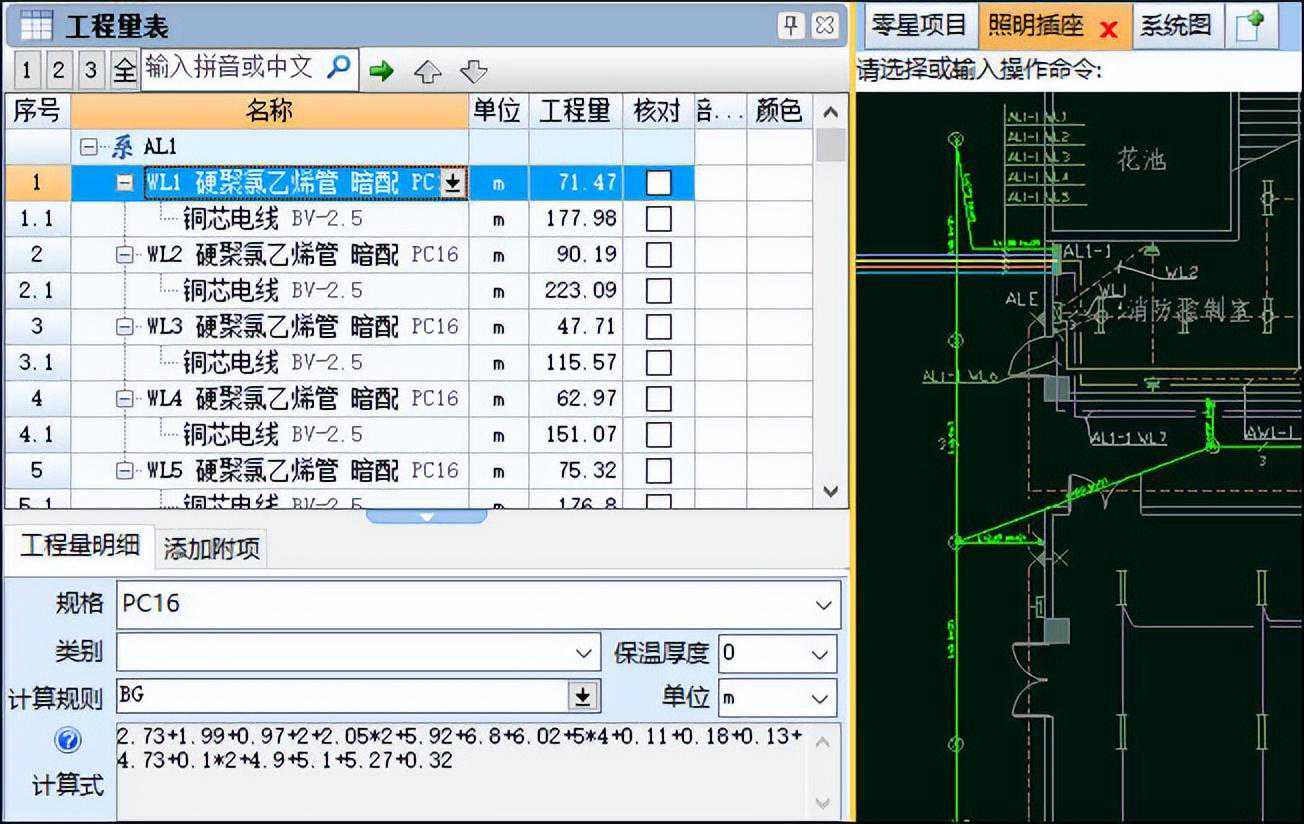Open the 规格 PC16 dropdown

[x=823, y=605]
